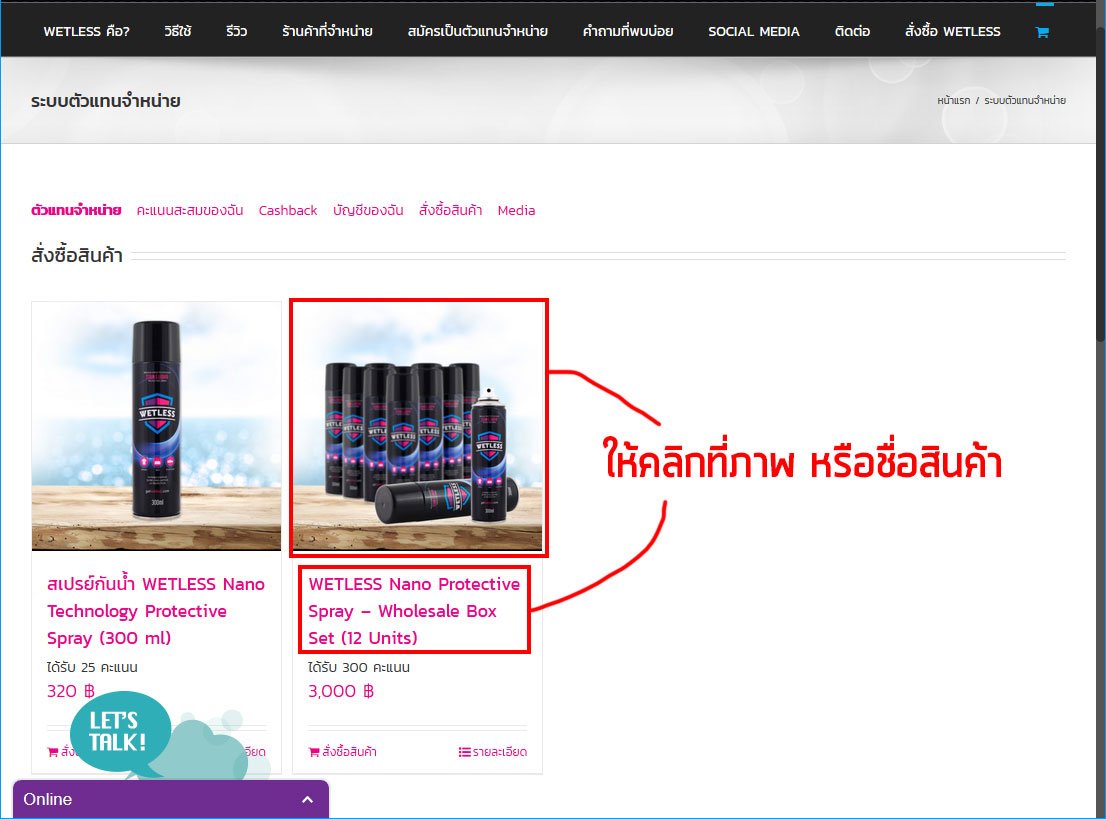Screen dimensions: 1106x819
Task: Open สมัครเป็นตัวแทนจำหน่าย menu item
Action: point(478,31)
